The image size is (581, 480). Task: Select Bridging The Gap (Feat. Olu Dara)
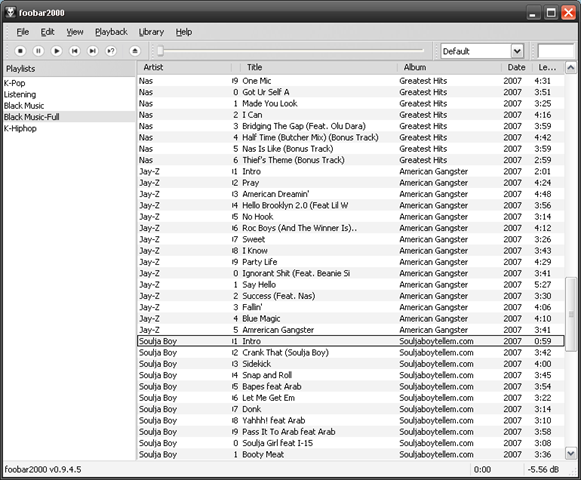click(x=351, y=126)
